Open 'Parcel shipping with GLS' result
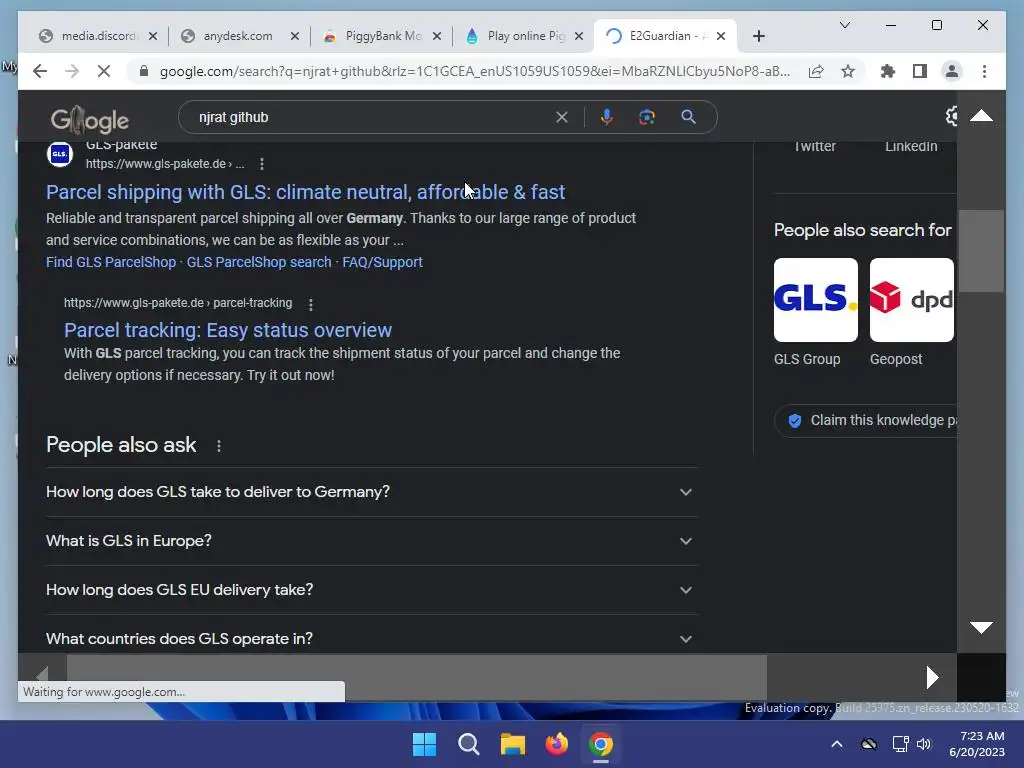Viewport: 1024px width, 768px height. [x=306, y=192]
